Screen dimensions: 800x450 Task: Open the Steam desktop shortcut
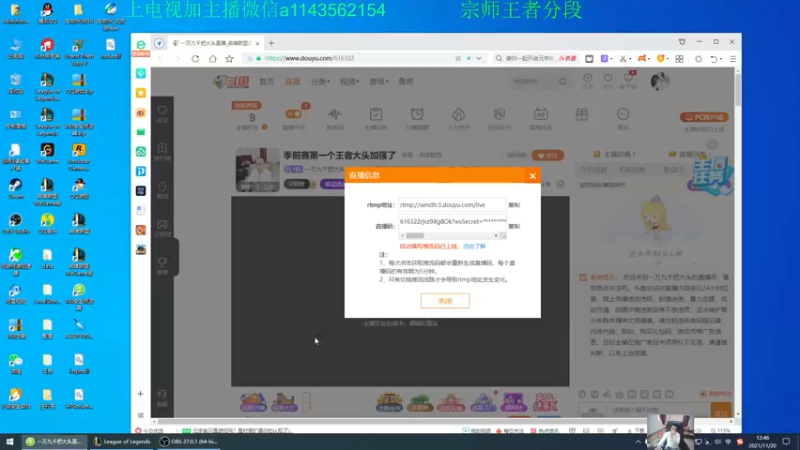coord(16,189)
